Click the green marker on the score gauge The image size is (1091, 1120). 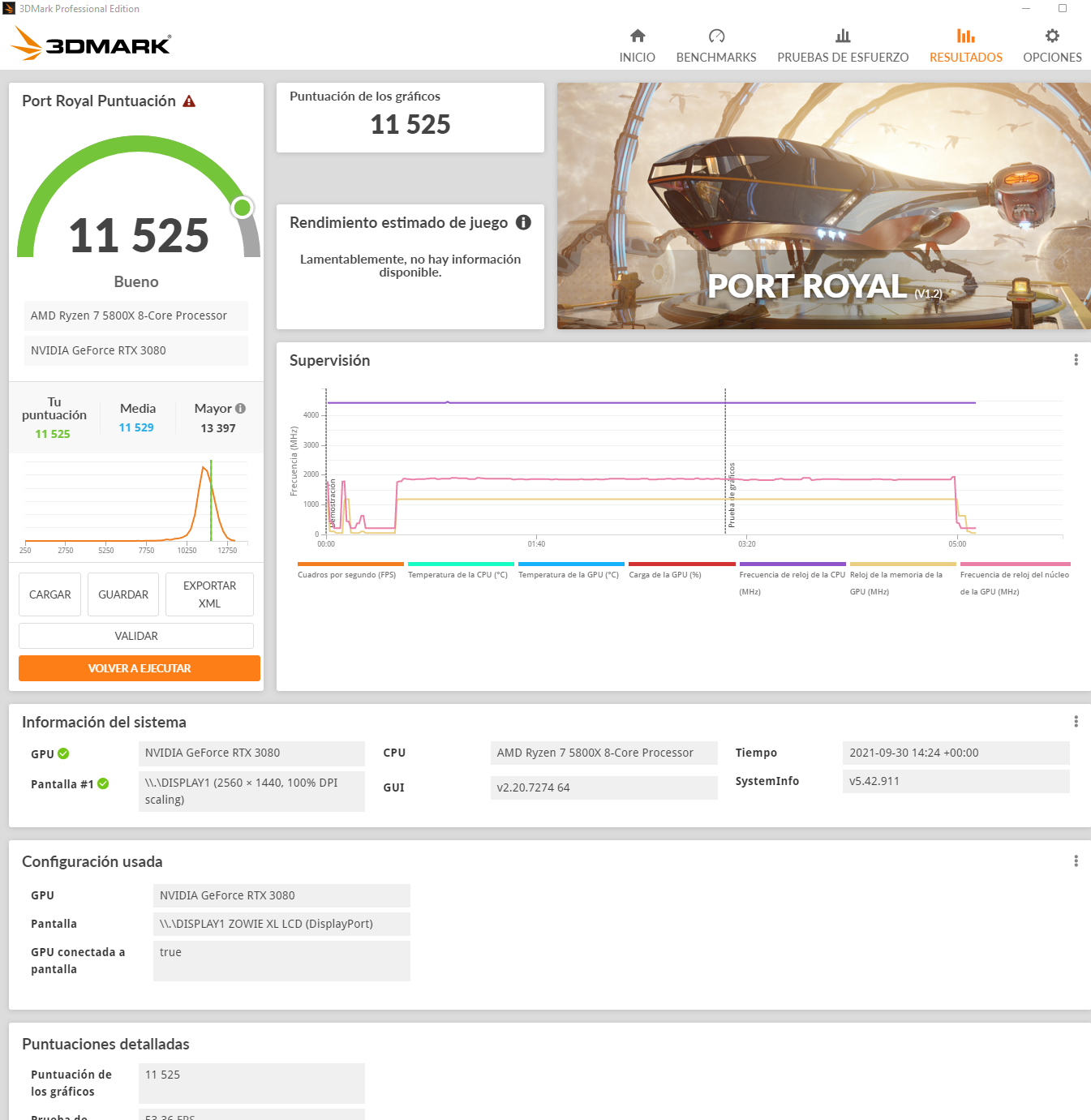[242, 208]
